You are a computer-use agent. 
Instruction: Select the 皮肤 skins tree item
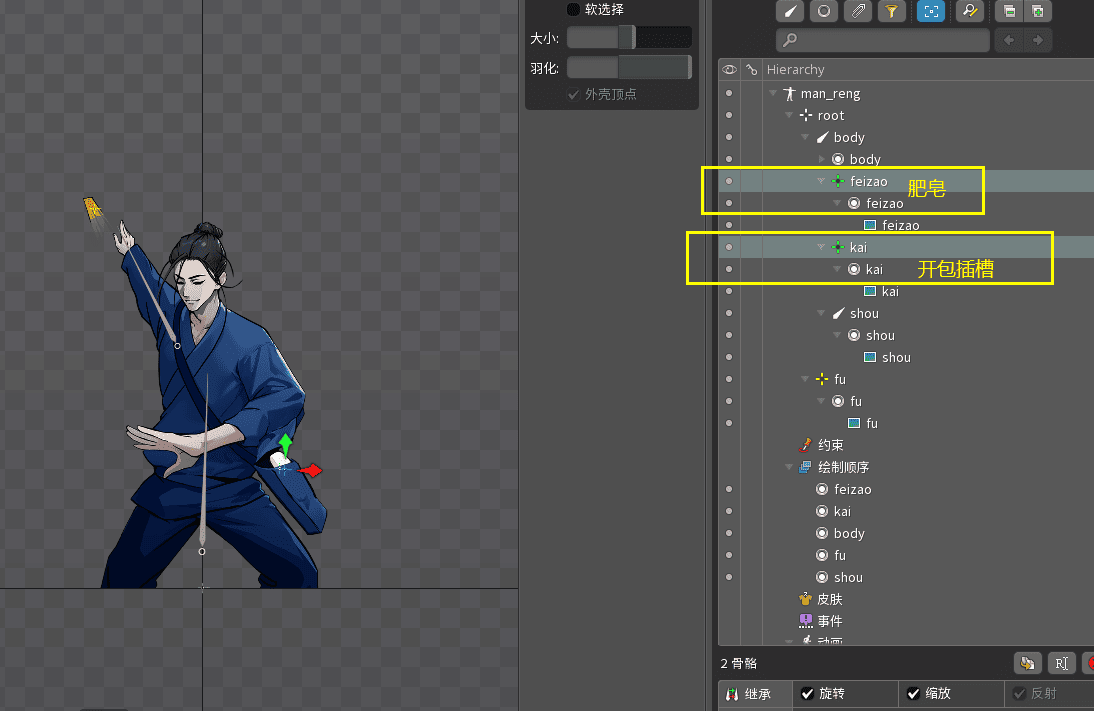(x=829, y=600)
